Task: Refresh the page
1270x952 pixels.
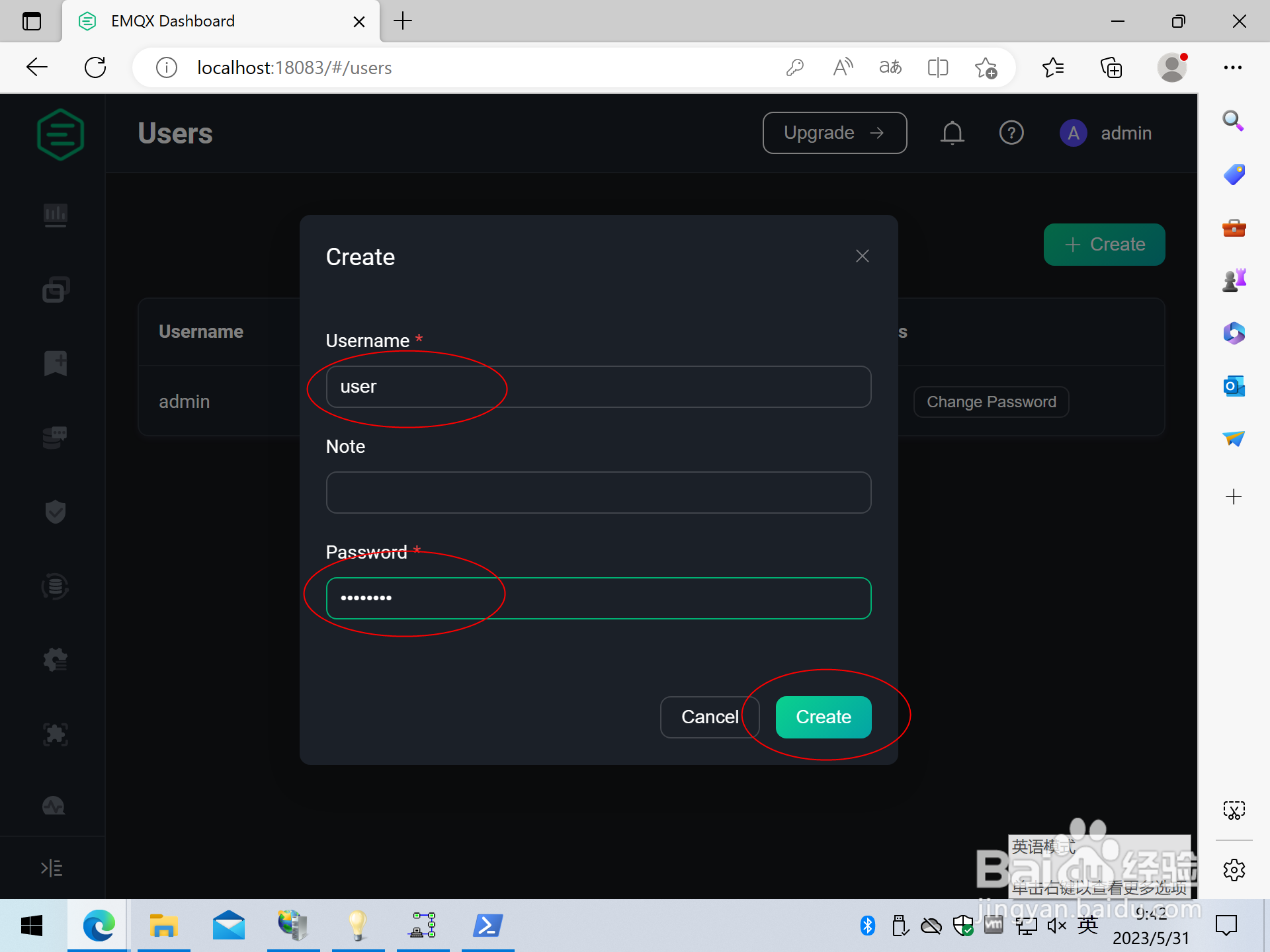Action: 95,67
